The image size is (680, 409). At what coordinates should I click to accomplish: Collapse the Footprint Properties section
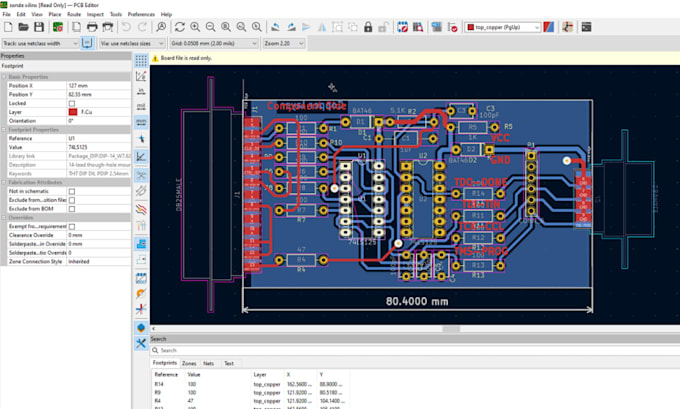click(4, 130)
